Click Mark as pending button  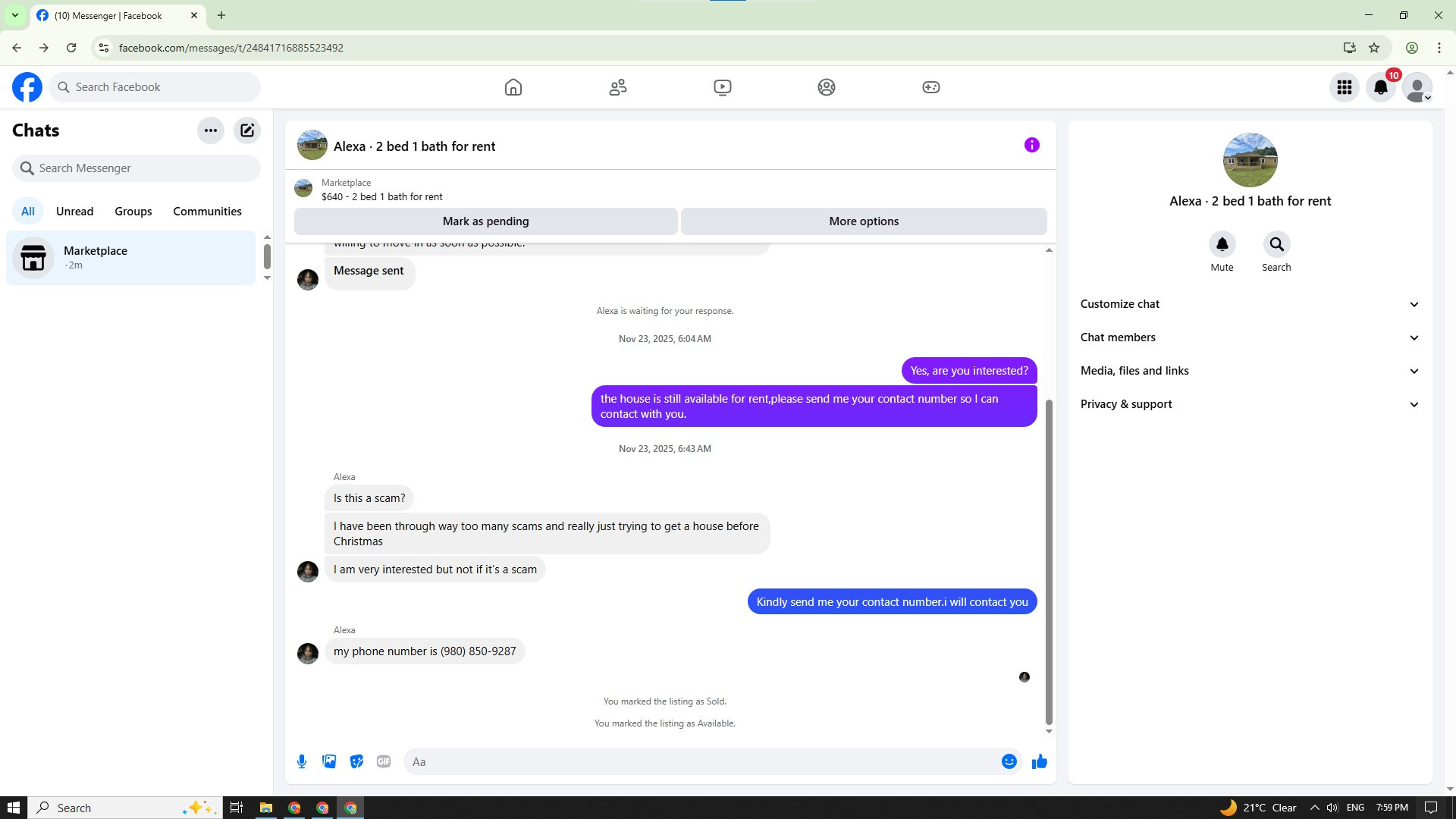[x=485, y=221]
